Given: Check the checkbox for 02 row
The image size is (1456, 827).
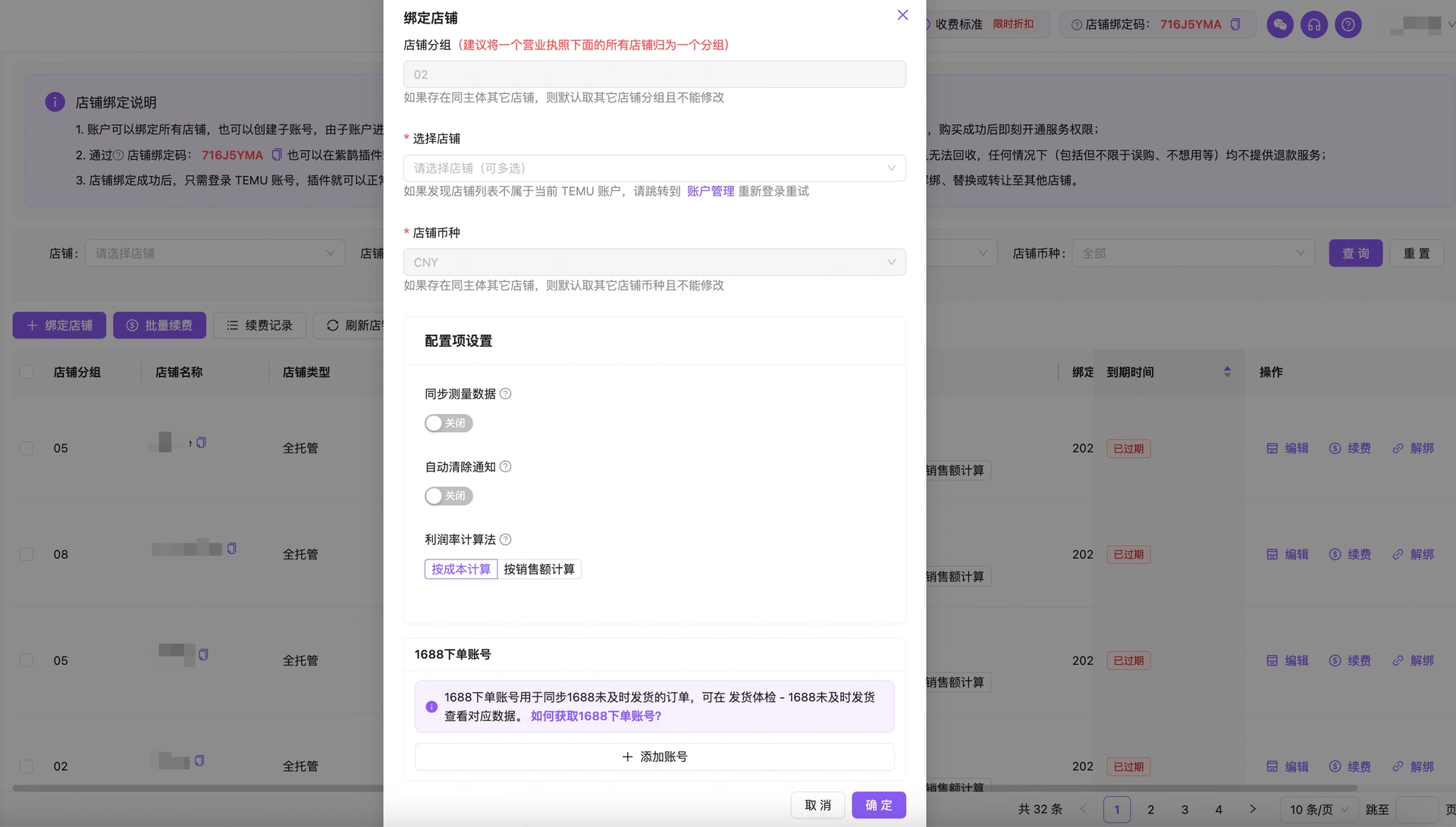Looking at the screenshot, I should click(27, 766).
